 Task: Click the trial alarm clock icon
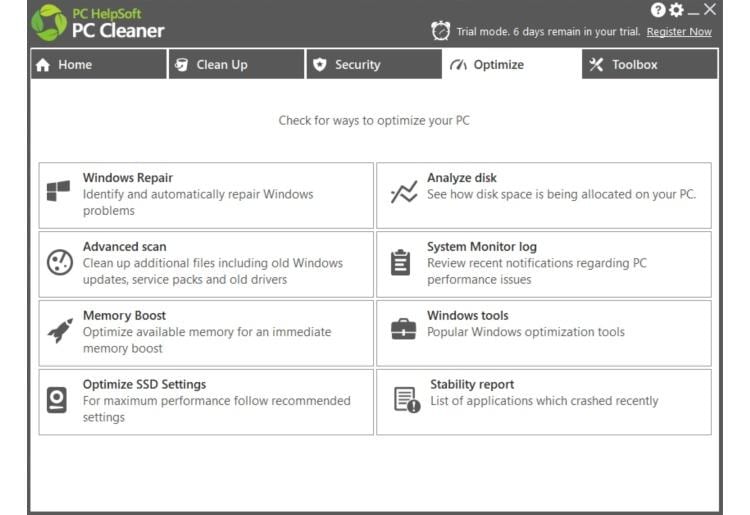[440, 31]
